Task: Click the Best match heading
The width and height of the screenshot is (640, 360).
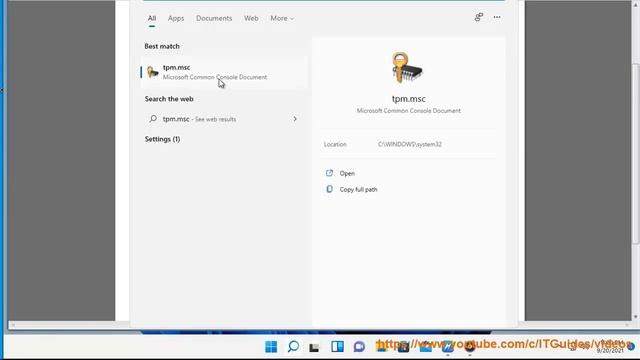Action: 162,46
